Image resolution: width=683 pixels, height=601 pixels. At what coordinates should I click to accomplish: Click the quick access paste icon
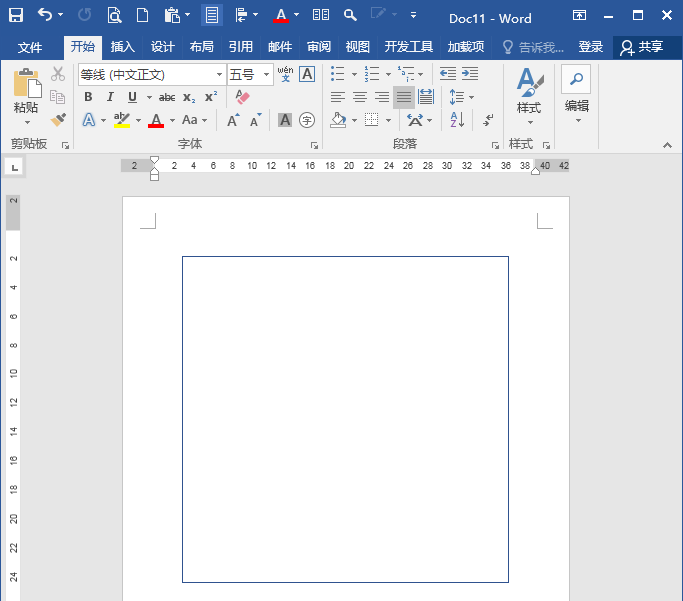[172, 15]
